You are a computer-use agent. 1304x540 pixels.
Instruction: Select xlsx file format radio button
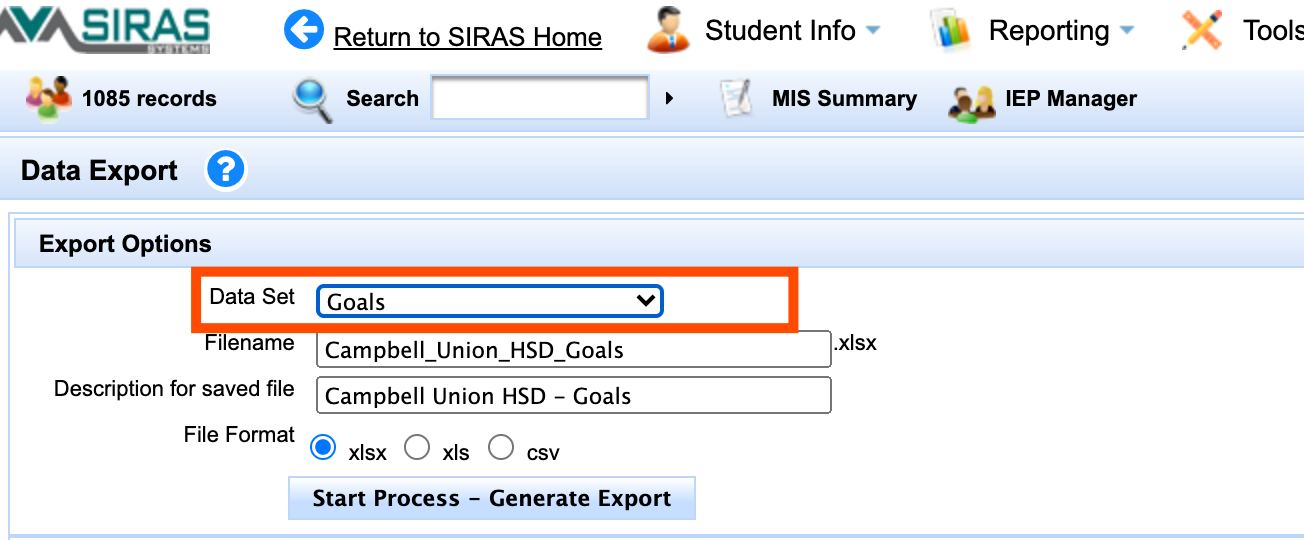pyautogui.click(x=323, y=448)
